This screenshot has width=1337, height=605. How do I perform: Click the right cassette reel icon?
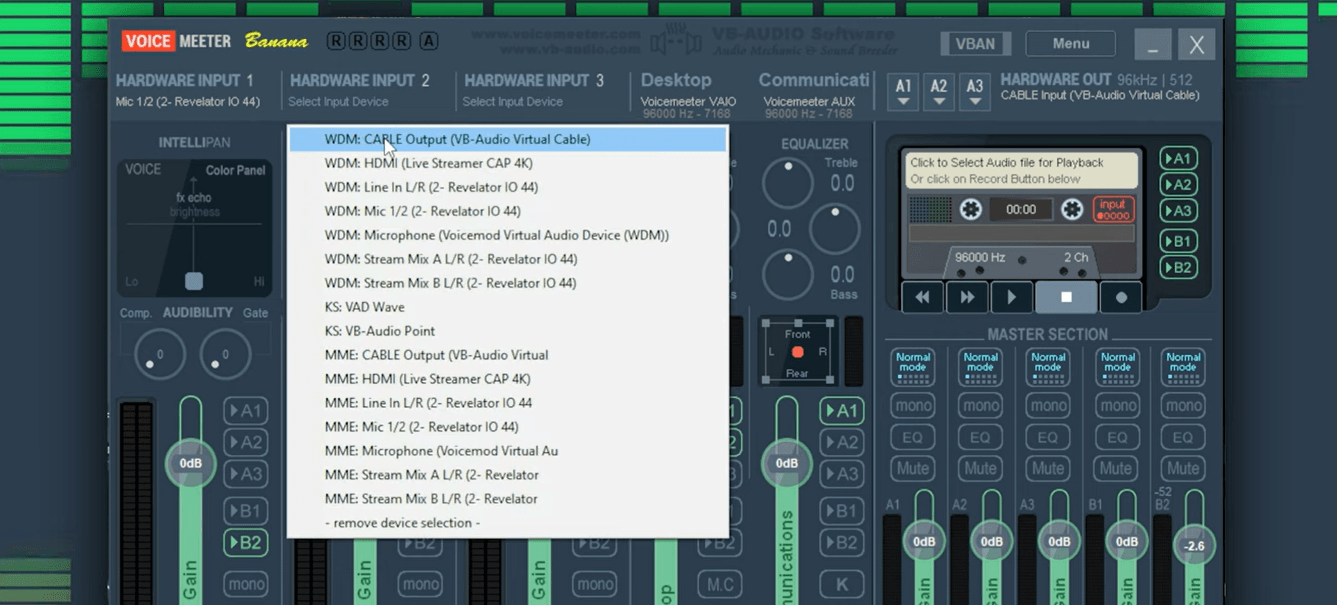tap(1072, 209)
